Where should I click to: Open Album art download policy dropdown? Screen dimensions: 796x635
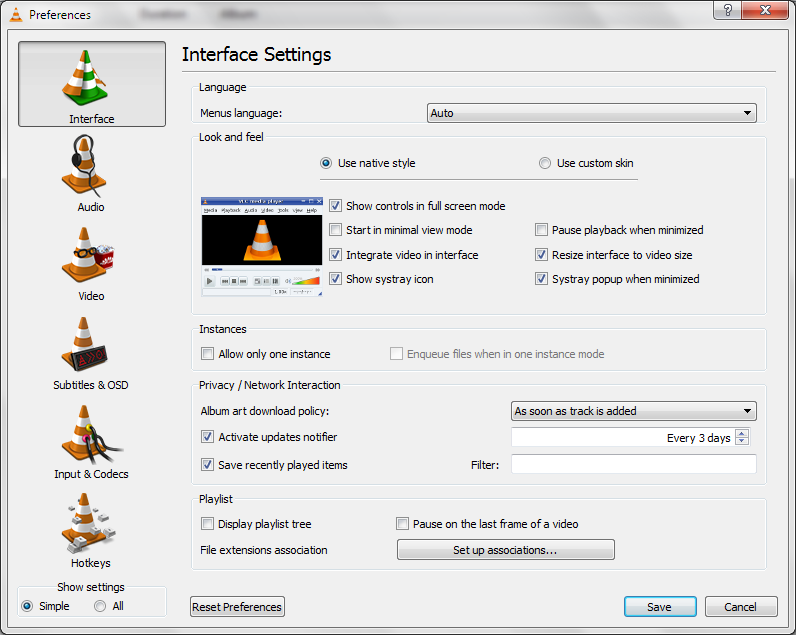click(x=633, y=411)
